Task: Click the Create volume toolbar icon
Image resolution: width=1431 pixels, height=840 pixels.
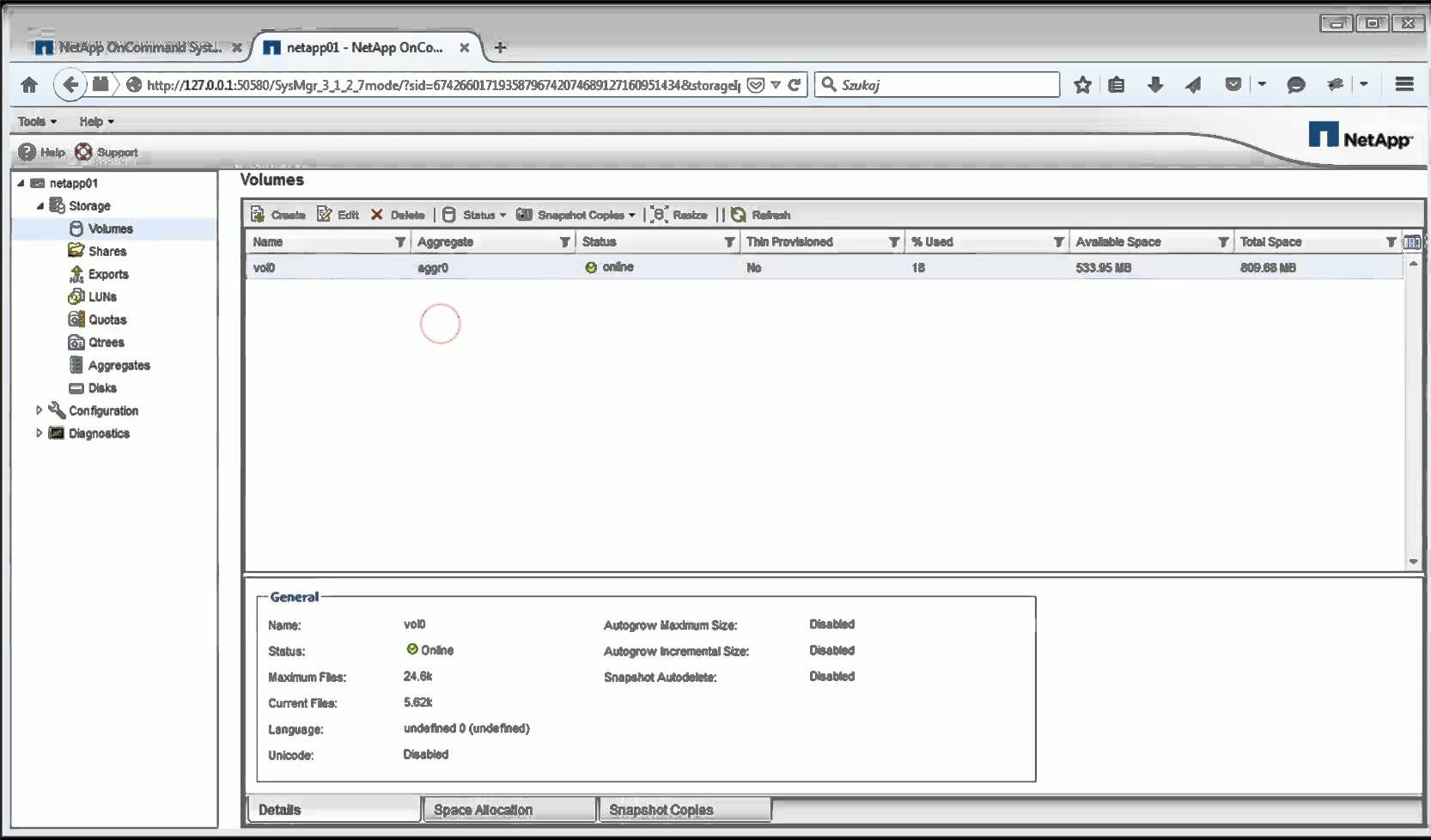Action: coord(258,215)
